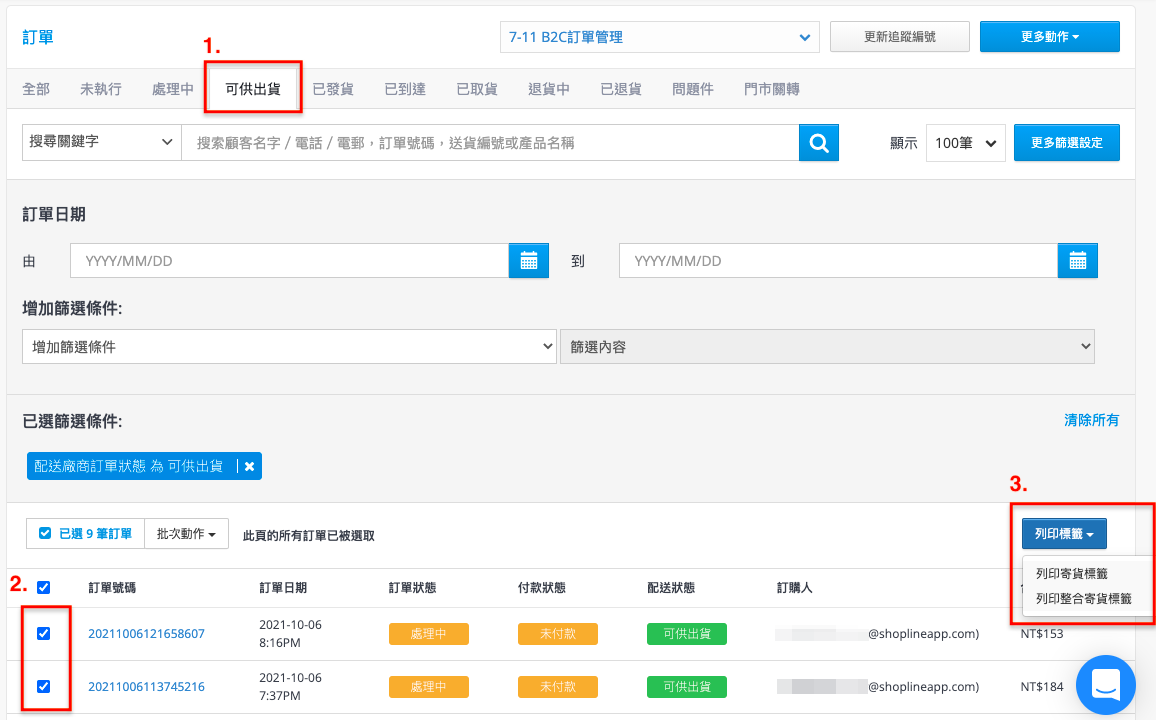
Task: Switch to the 問題件 tab
Action: (x=692, y=89)
